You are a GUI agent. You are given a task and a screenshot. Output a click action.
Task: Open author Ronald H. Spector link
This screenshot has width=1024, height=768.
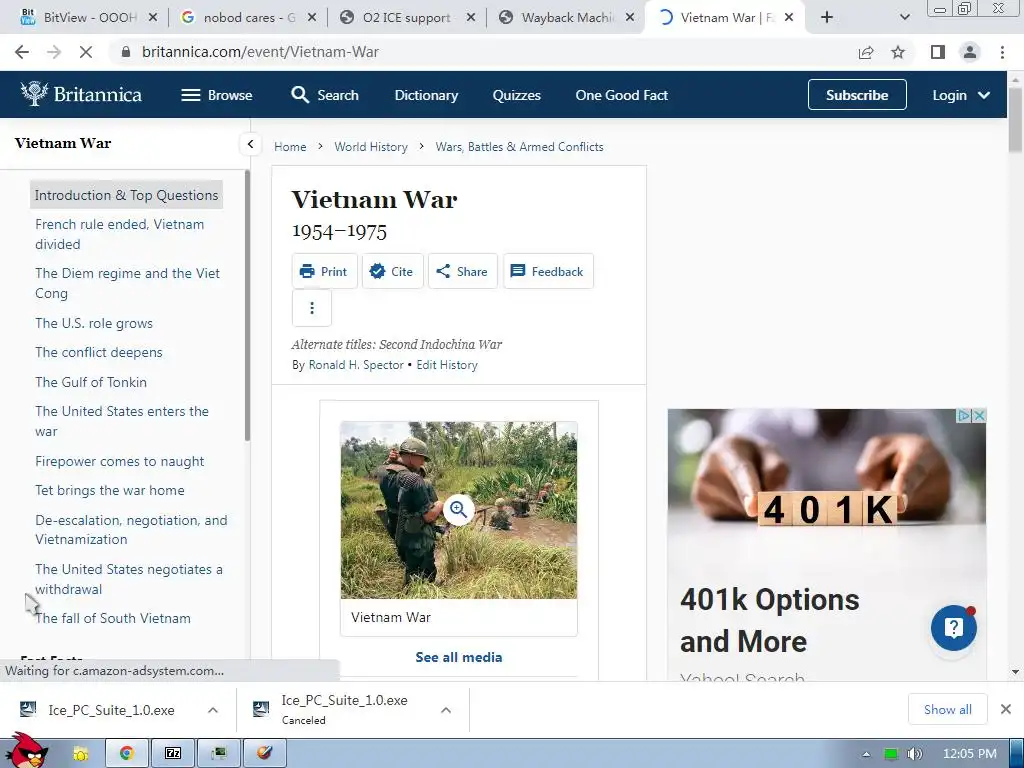[x=356, y=365]
